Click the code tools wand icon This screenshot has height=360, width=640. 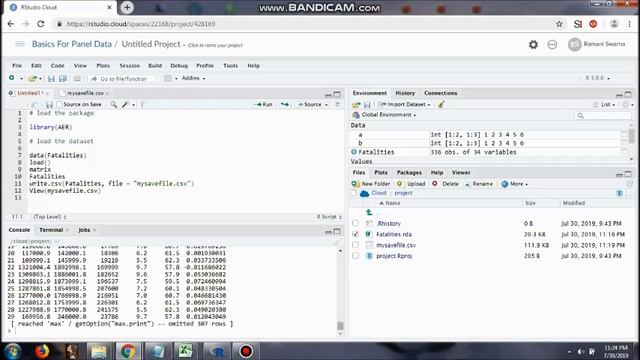pyautogui.click(x=125, y=104)
